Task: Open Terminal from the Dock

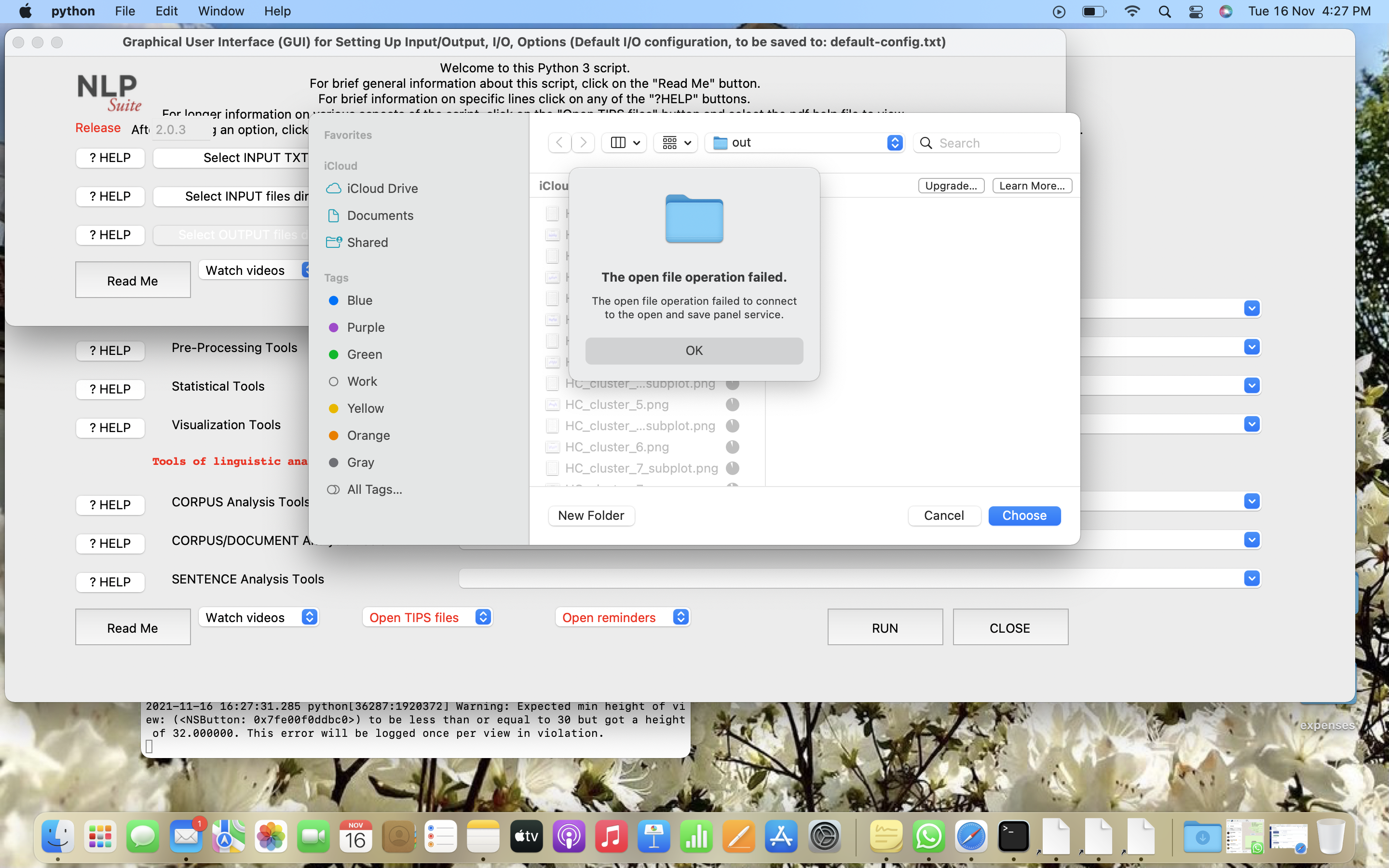Action: click(x=1013, y=836)
